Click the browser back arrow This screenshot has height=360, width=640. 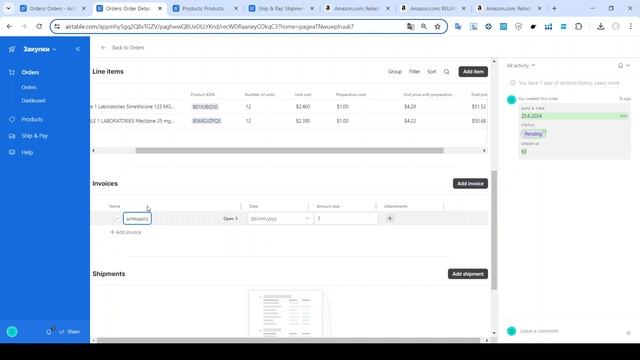coord(9,27)
